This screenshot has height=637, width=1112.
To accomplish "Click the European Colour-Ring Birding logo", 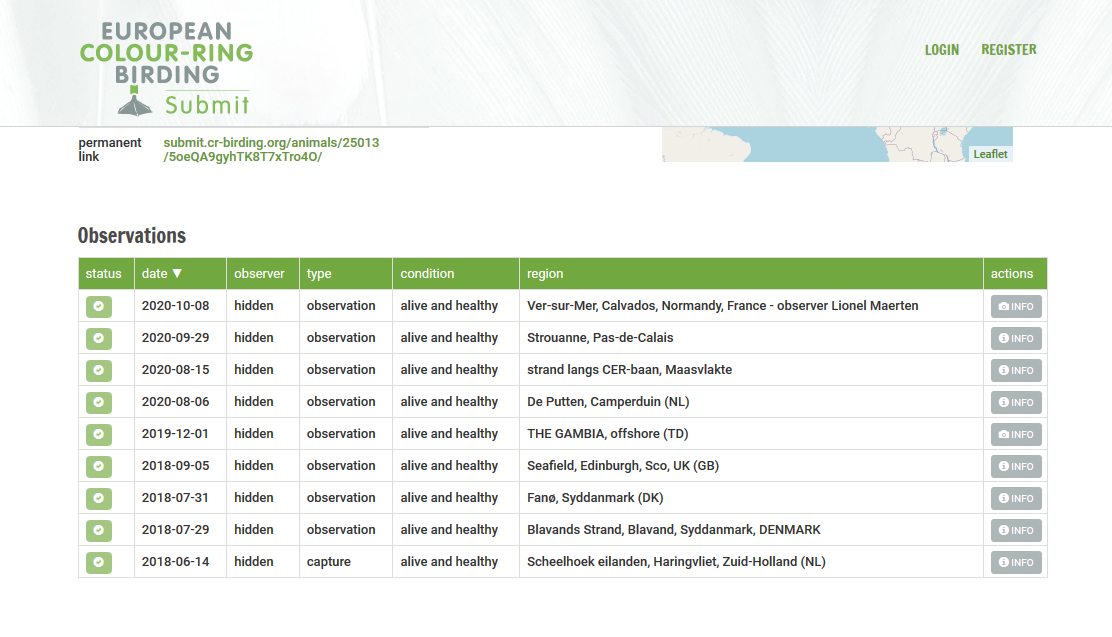I will (x=166, y=68).
